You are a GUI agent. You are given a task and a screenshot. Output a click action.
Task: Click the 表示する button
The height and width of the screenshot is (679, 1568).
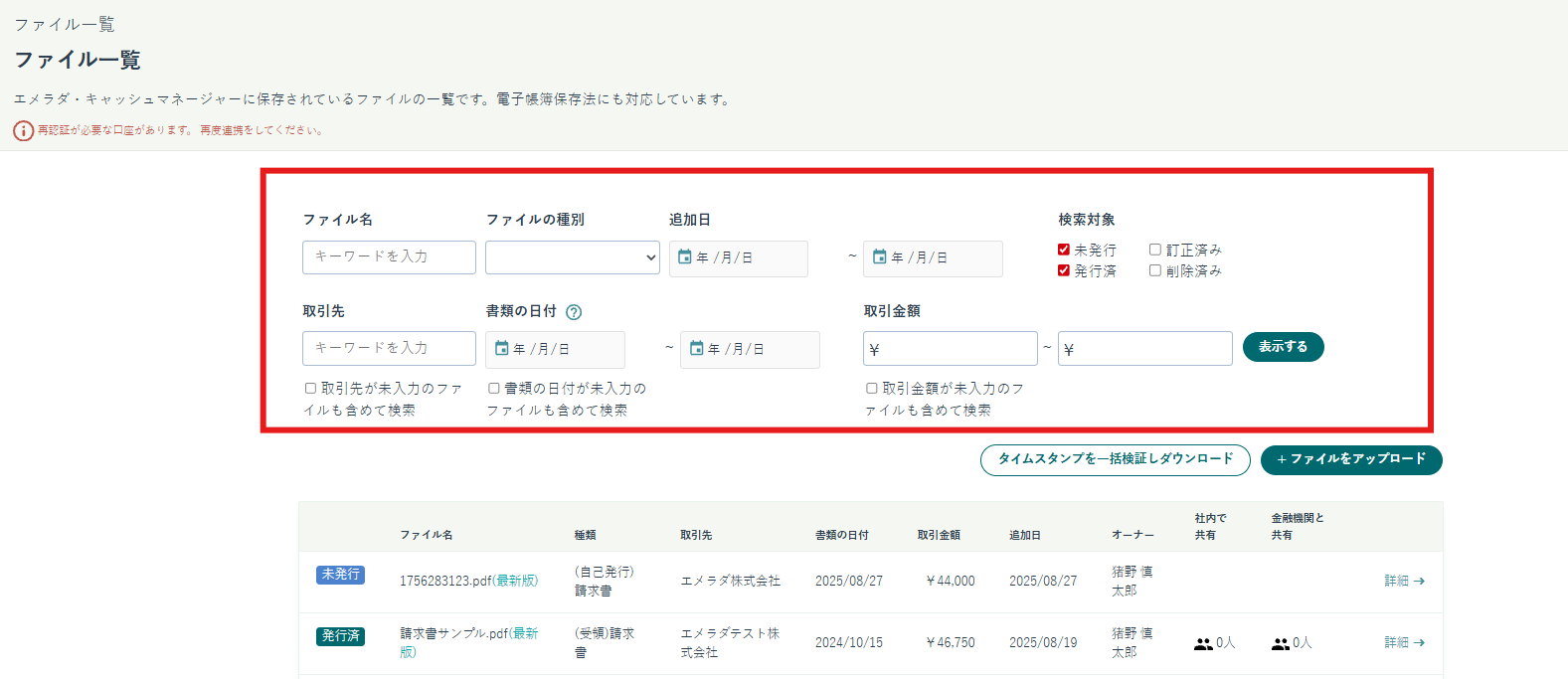click(x=1284, y=347)
